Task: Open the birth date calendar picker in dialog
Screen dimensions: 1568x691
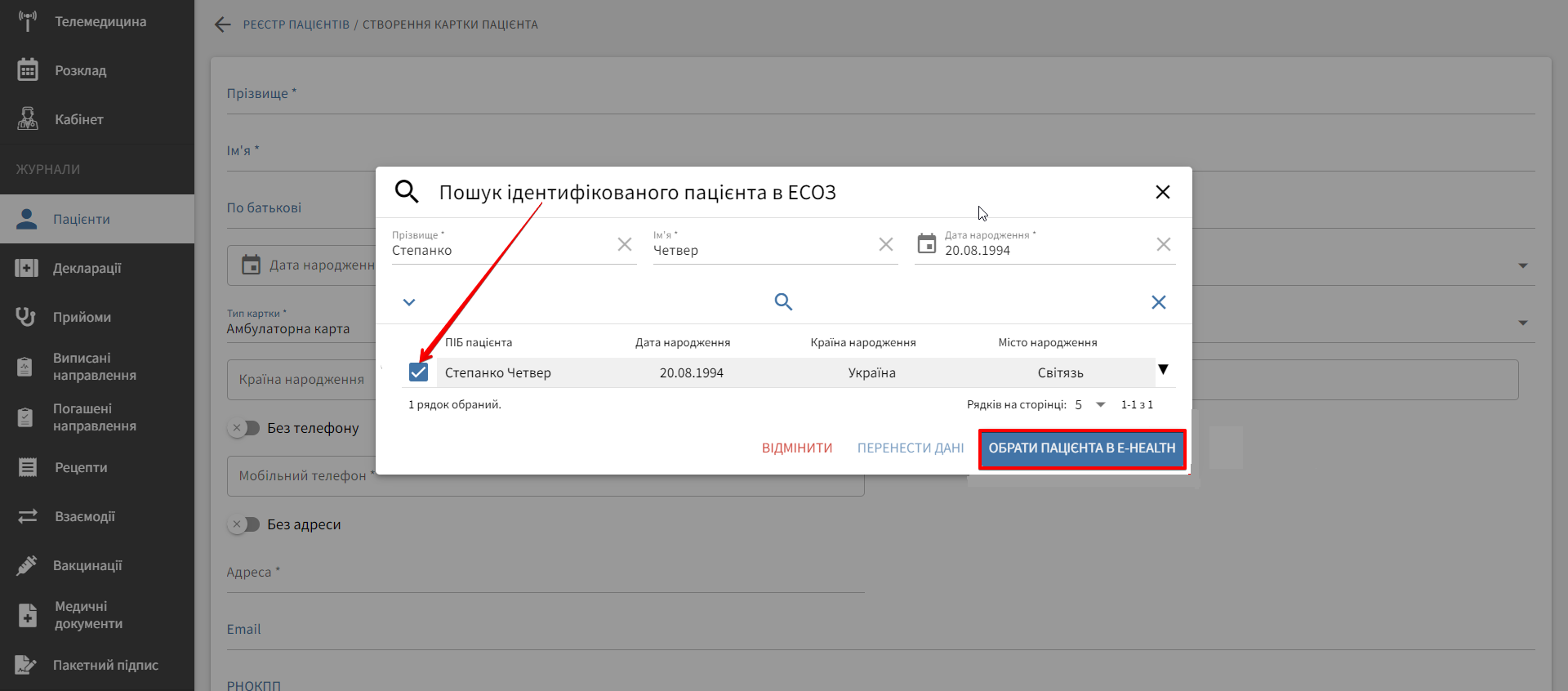Action: (927, 244)
